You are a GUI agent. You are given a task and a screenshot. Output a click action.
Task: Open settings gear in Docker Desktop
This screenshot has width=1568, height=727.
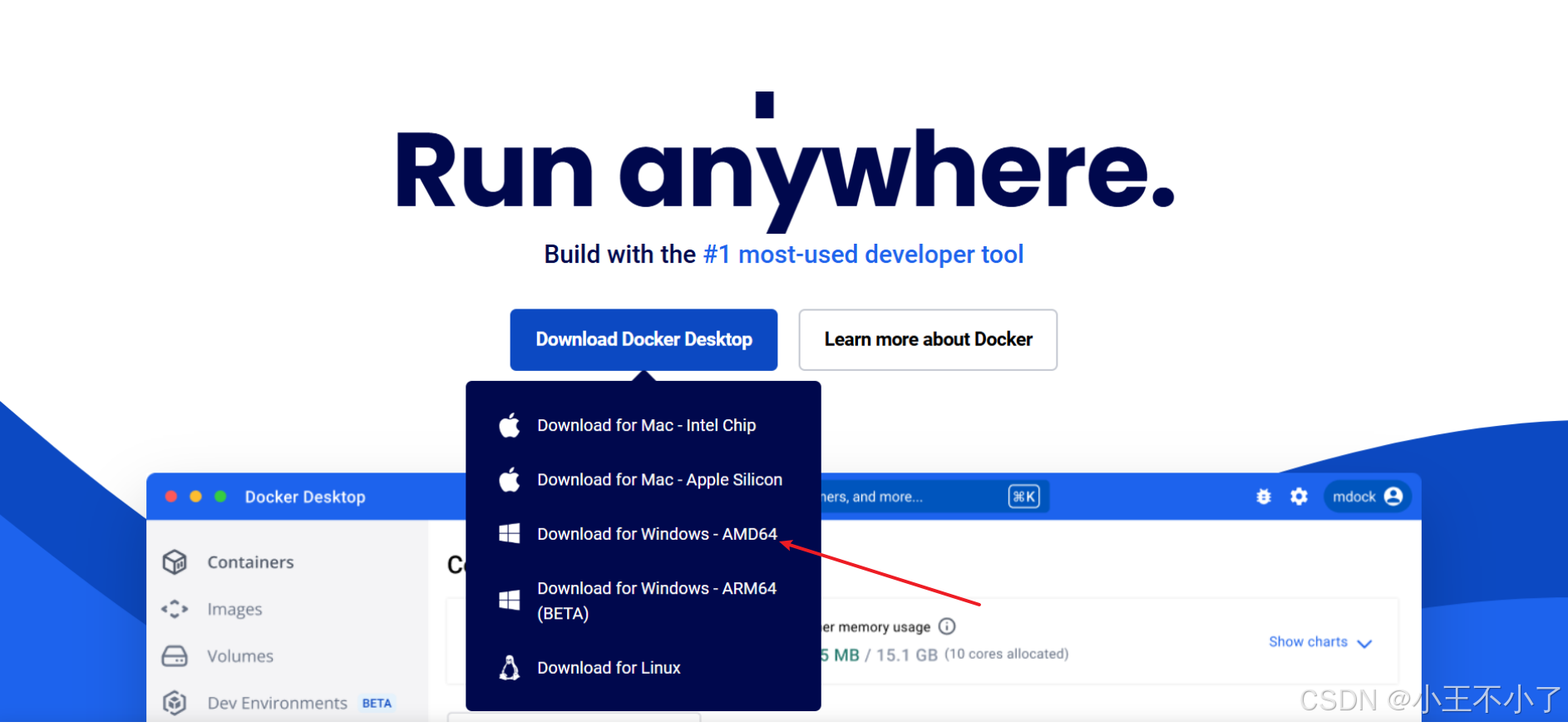click(x=1299, y=497)
